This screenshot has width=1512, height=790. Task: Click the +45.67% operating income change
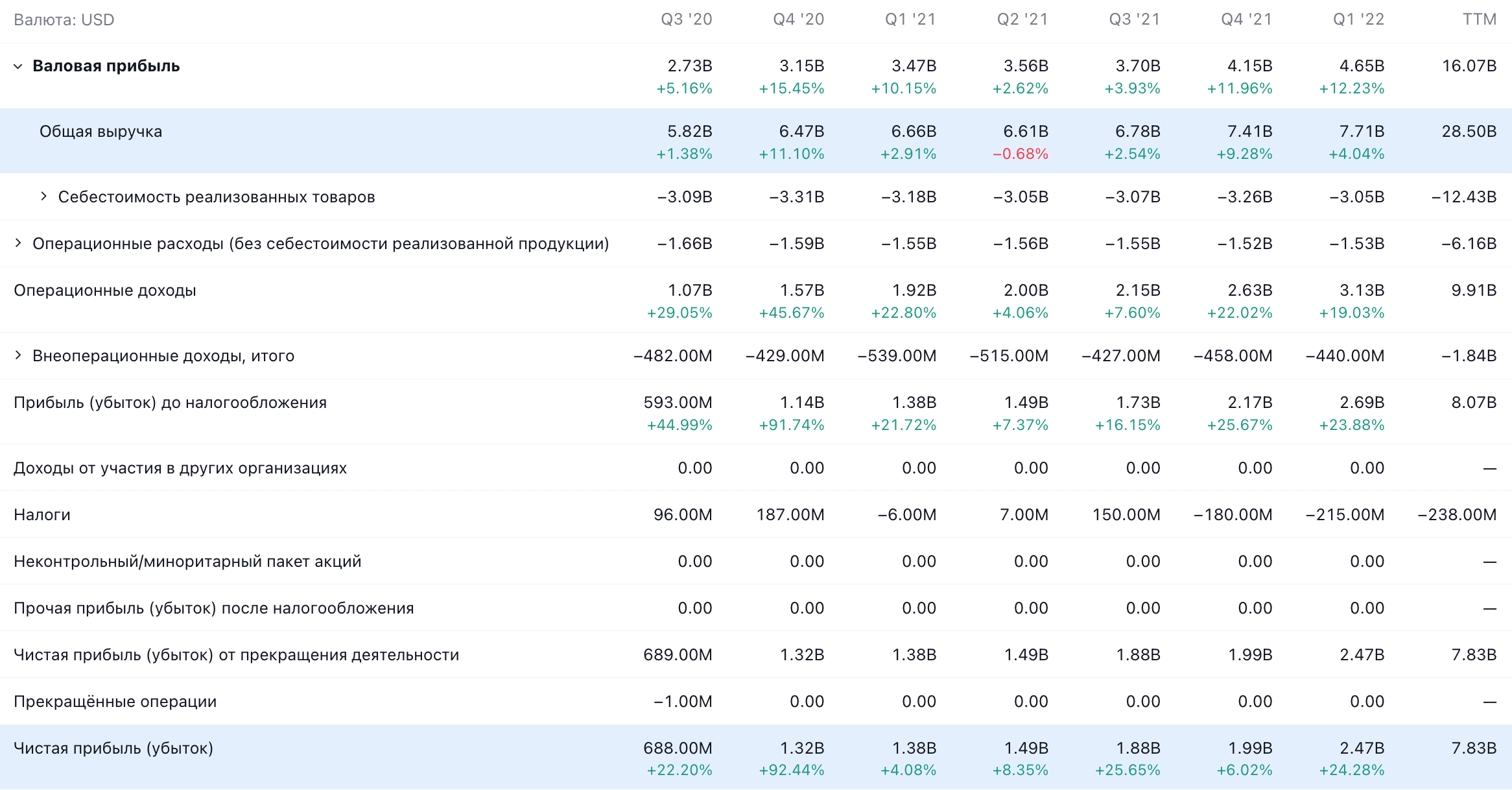click(792, 313)
